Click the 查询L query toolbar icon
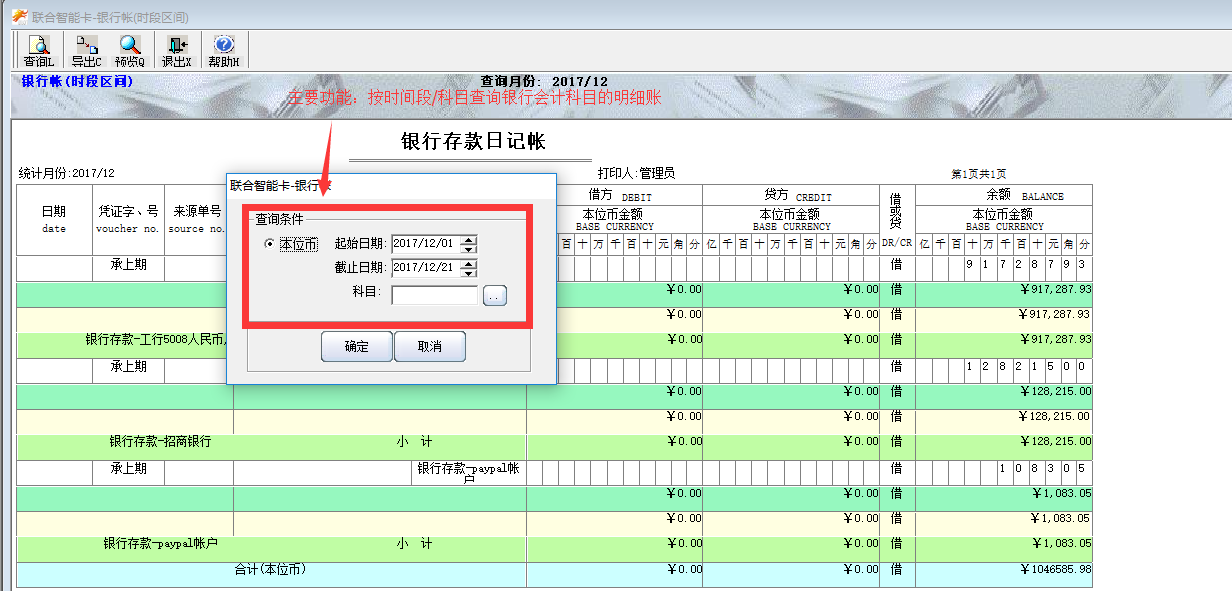 (38, 50)
